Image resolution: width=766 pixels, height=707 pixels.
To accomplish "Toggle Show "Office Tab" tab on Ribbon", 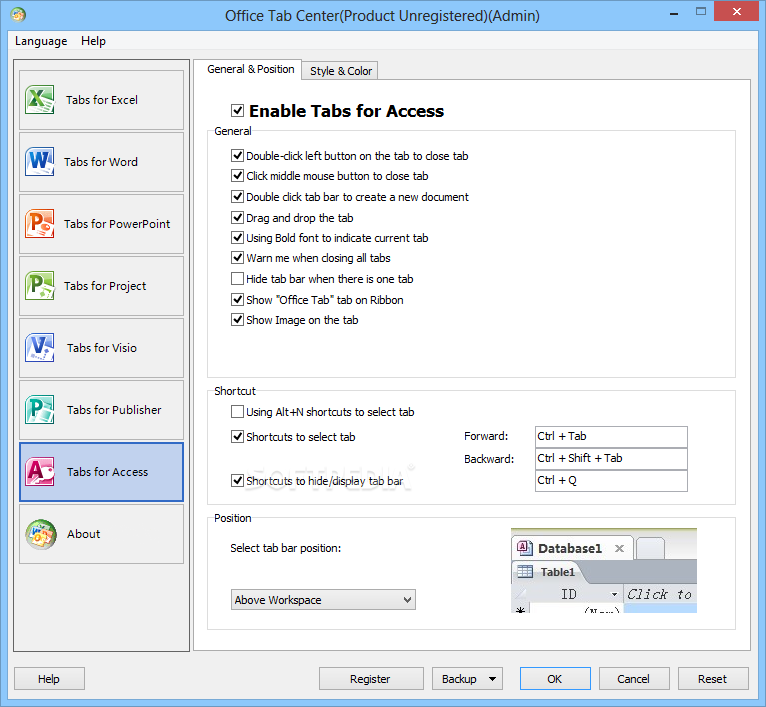I will [x=237, y=300].
